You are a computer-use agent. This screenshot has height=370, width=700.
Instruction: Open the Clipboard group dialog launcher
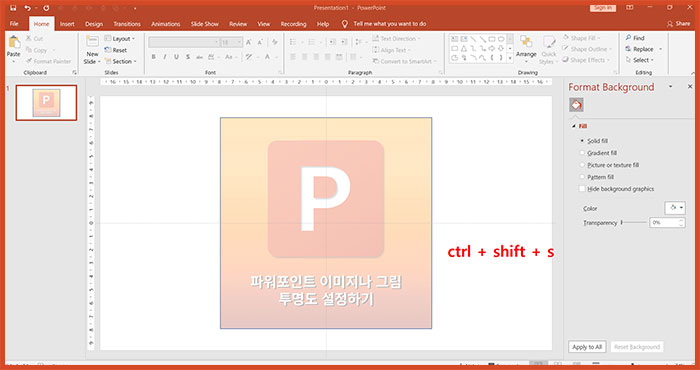click(74, 72)
